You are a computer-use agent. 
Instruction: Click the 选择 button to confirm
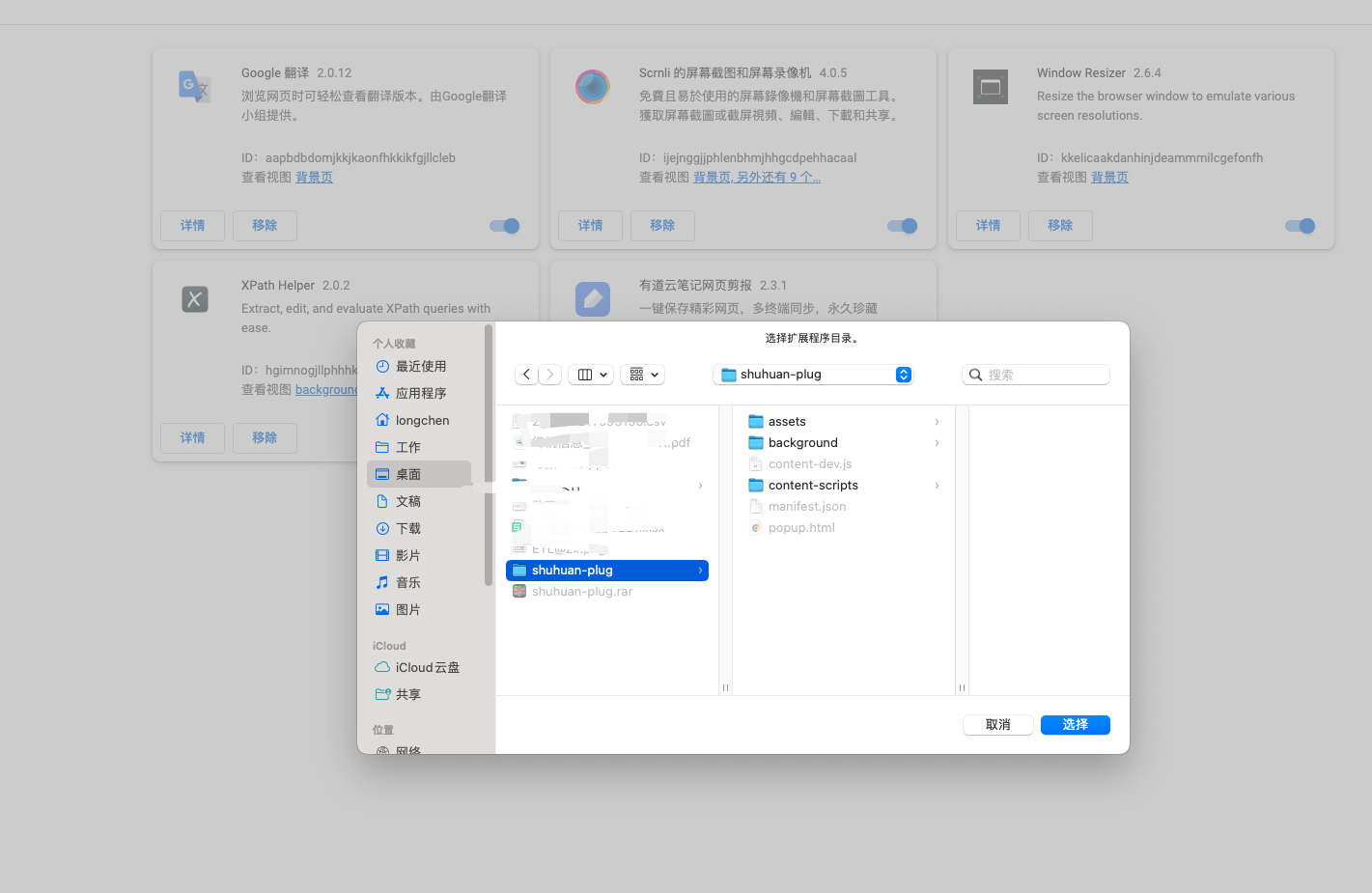click(x=1076, y=725)
